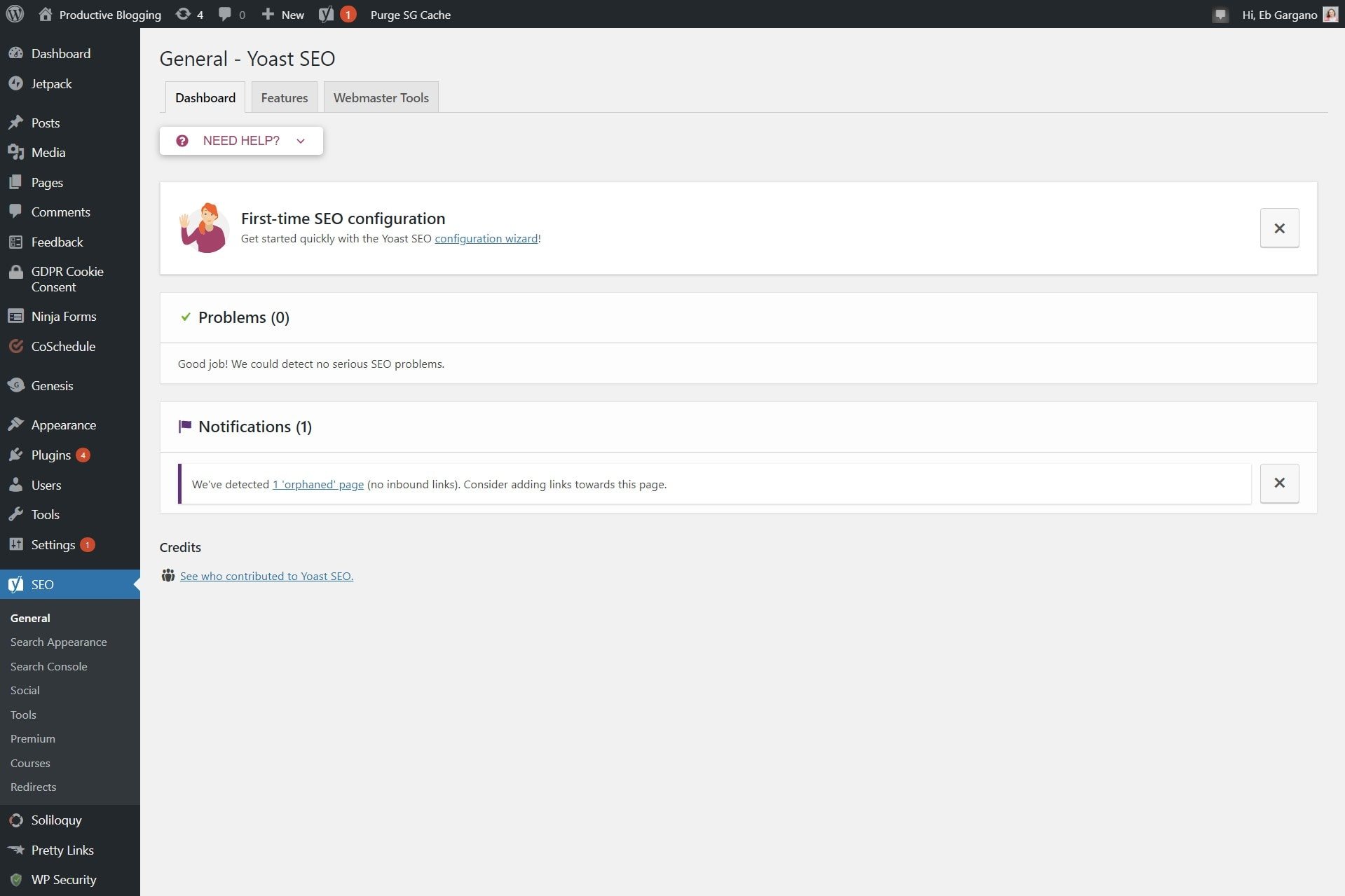The height and width of the screenshot is (896, 1345).
Task: Open the 1 'orphaned' page link
Action: [x=318, y=484]
